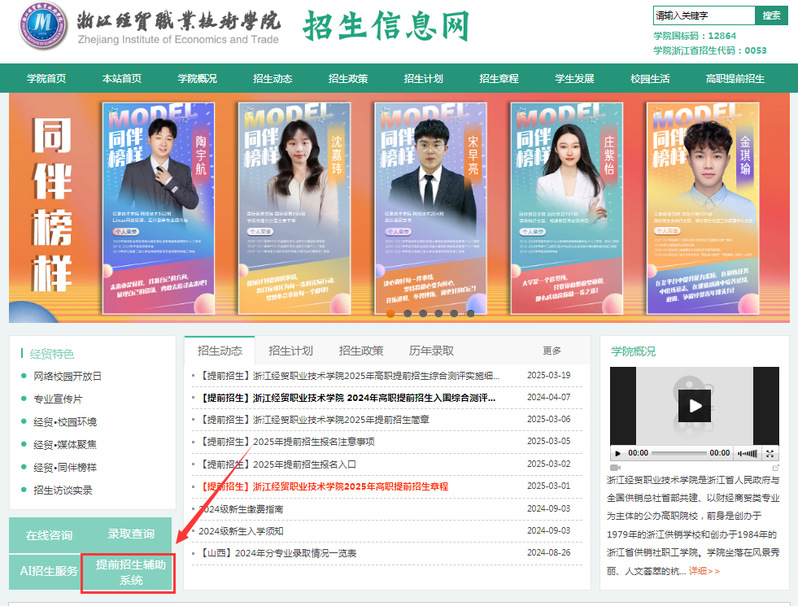This screenshot has height=606, width=798.
Task: Select the first banner carousel dot
Action: (x=391, y=313)
